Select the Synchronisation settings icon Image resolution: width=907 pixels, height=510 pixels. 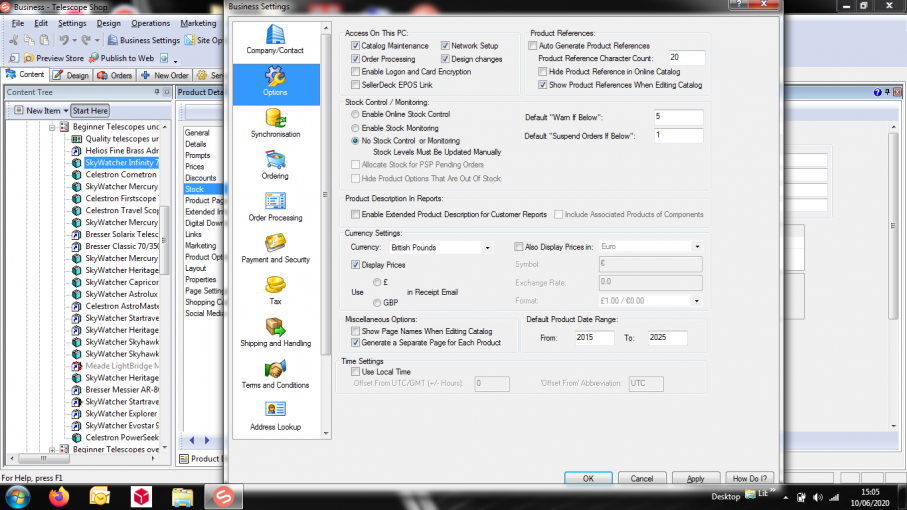[275, 119]
